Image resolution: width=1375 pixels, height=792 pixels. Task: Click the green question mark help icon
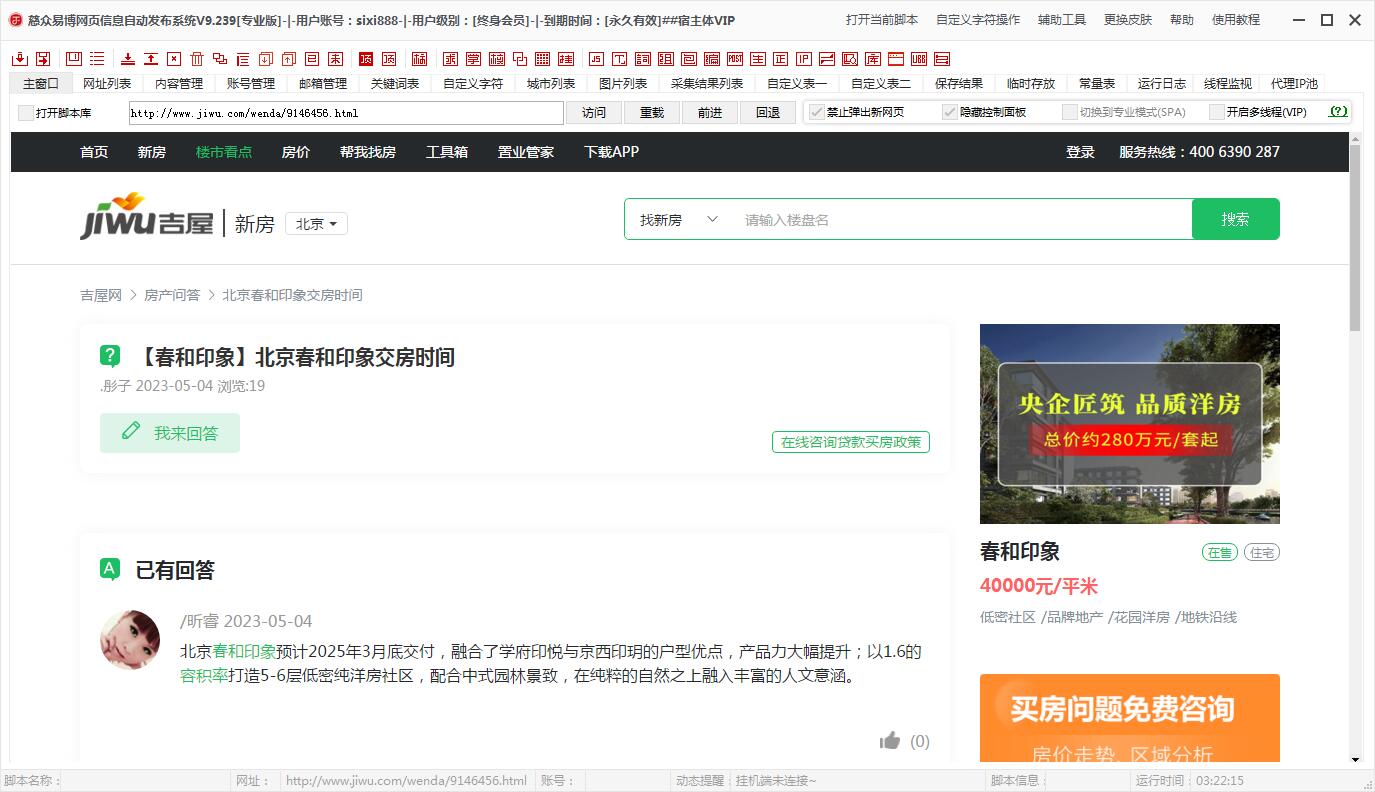click(x=1339, y=112)
